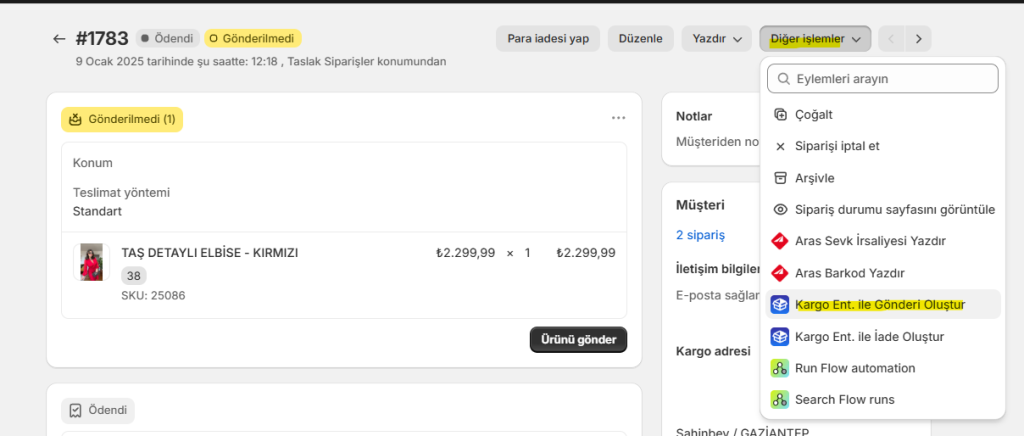The image size is (1024, 436).
Task: Open the 2 sipariş customer link
Action: click(700, 235)
